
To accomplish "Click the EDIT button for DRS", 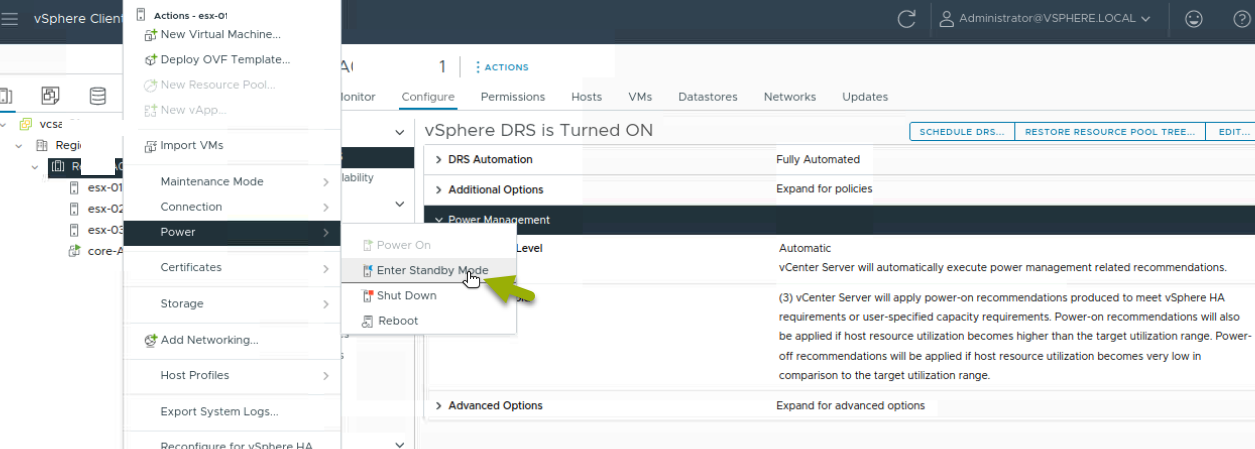I will [x=1230, y=131].
